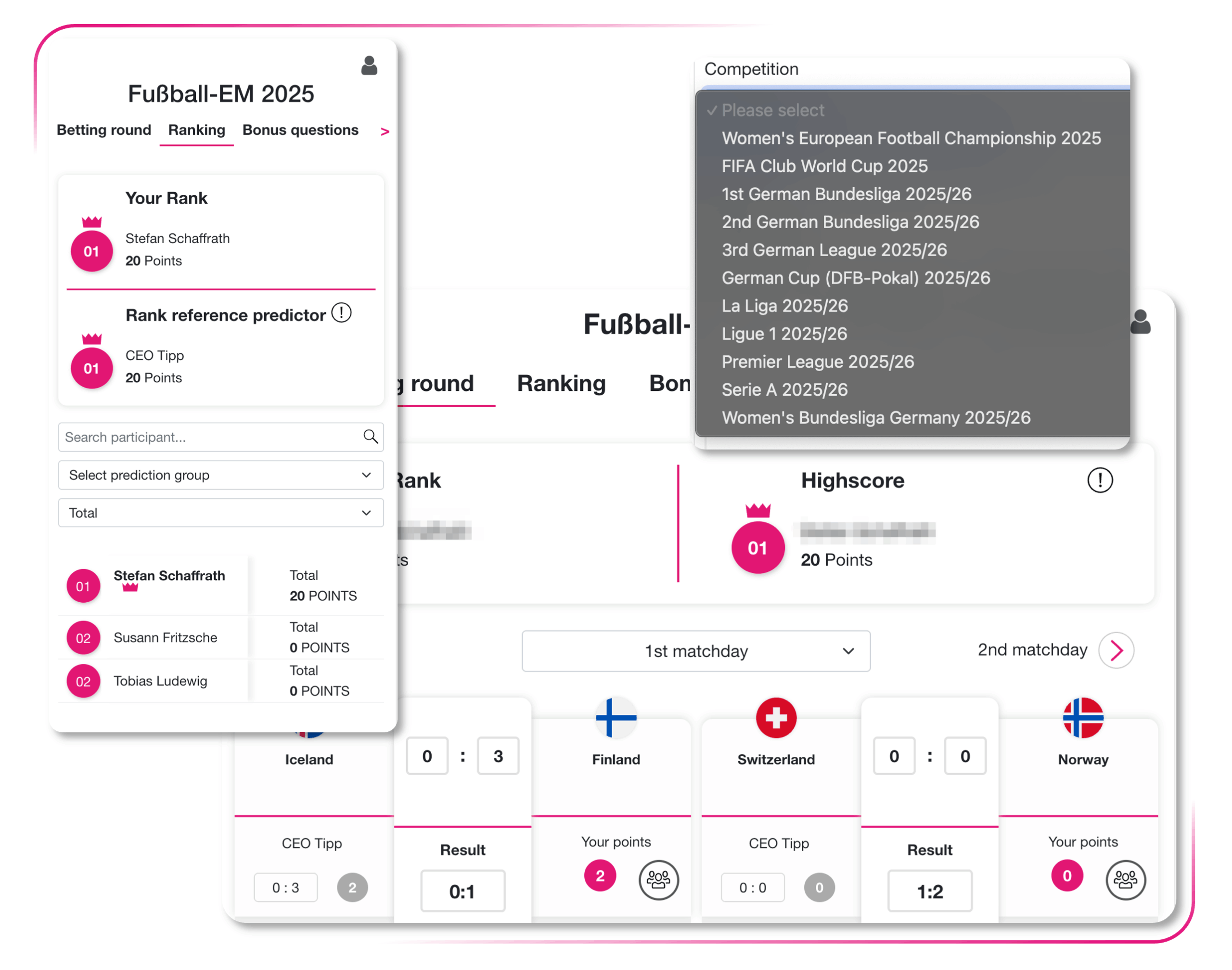Click 20 POINTS total for Stefan Schaffrath

point(323,596)
